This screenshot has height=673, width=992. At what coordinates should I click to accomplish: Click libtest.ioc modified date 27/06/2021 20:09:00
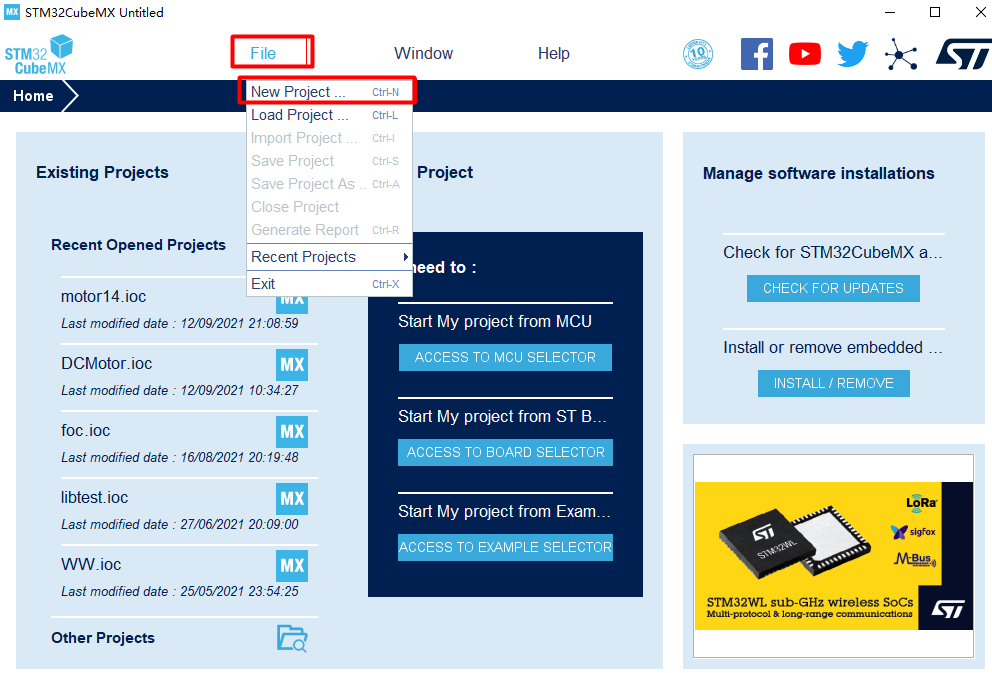(180, 524)
